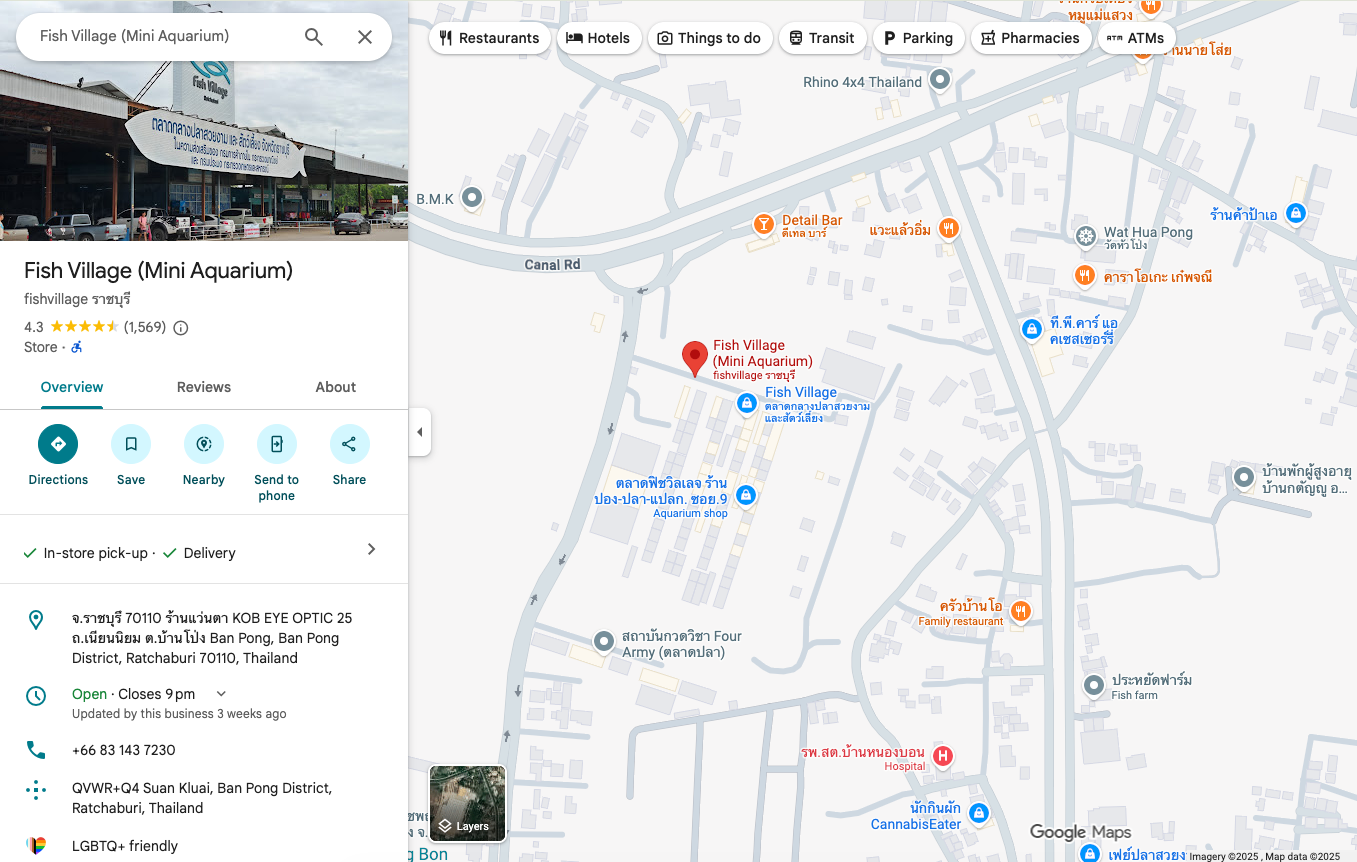Open the Layers selector

pos(466,803)
